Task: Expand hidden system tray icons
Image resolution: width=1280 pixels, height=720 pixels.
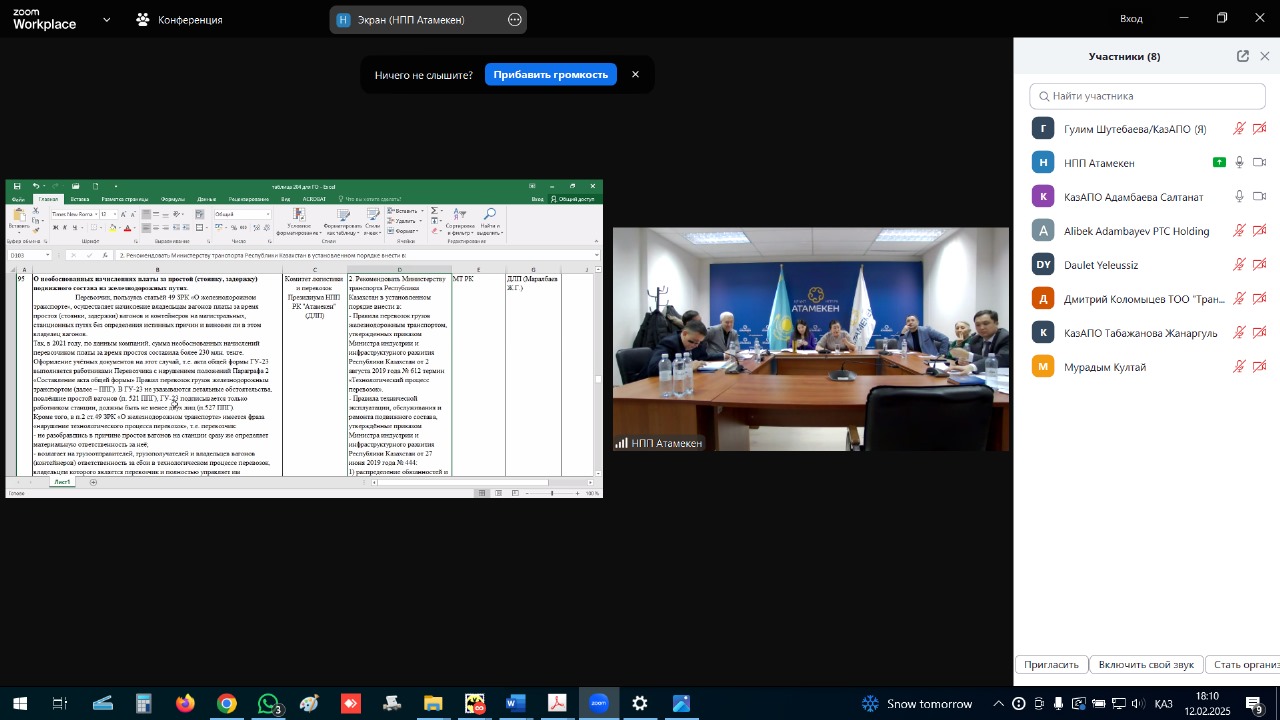Action: pyautogui.click(x=999, y=704)
